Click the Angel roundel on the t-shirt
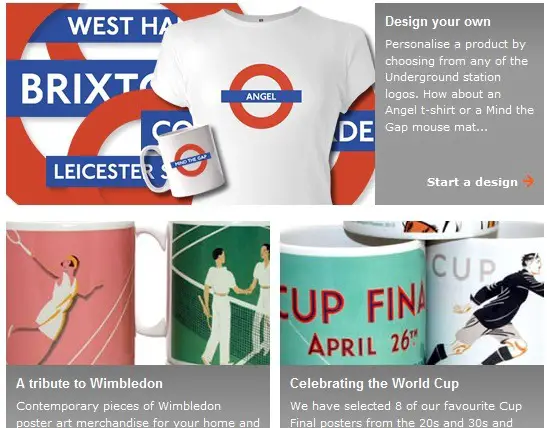The width and height of the screenshot is (547, 428). 261,96
